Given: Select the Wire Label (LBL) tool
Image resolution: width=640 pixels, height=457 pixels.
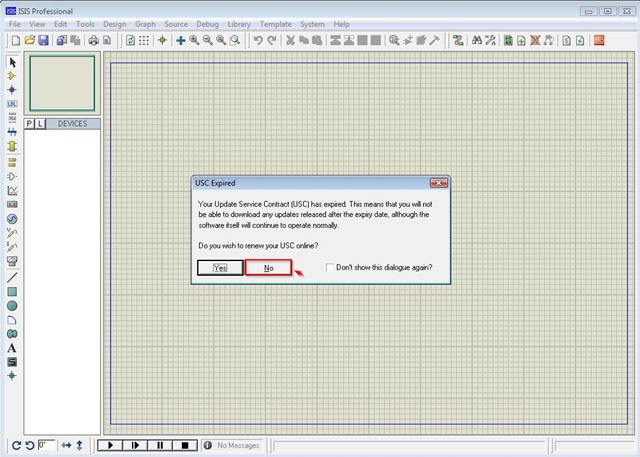Looking at the screenshot, I should click(x=12, y=104).
